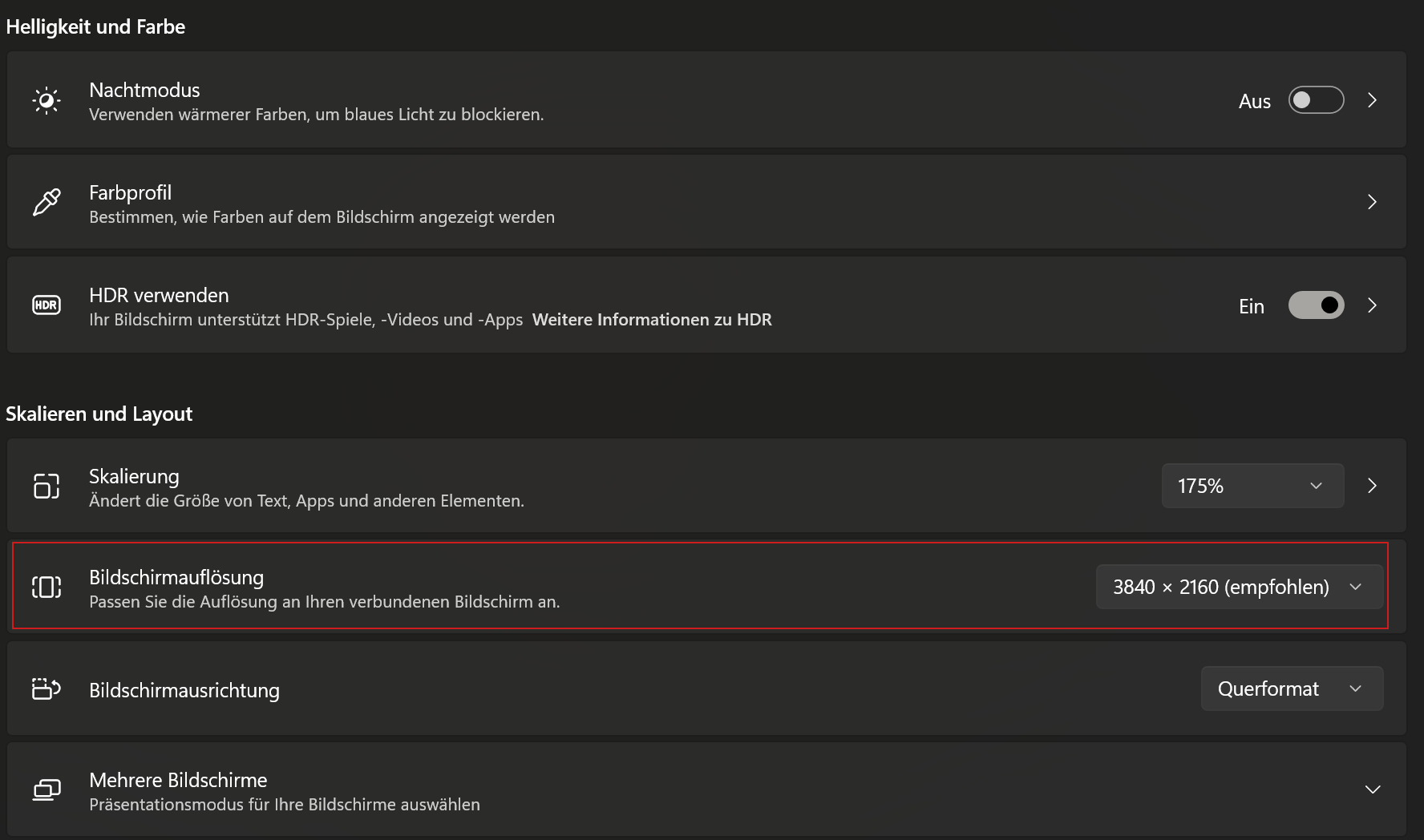Screen dimensions: 1424x840
Task: Click the Nachtmodus sun icon
Action: 47,100
